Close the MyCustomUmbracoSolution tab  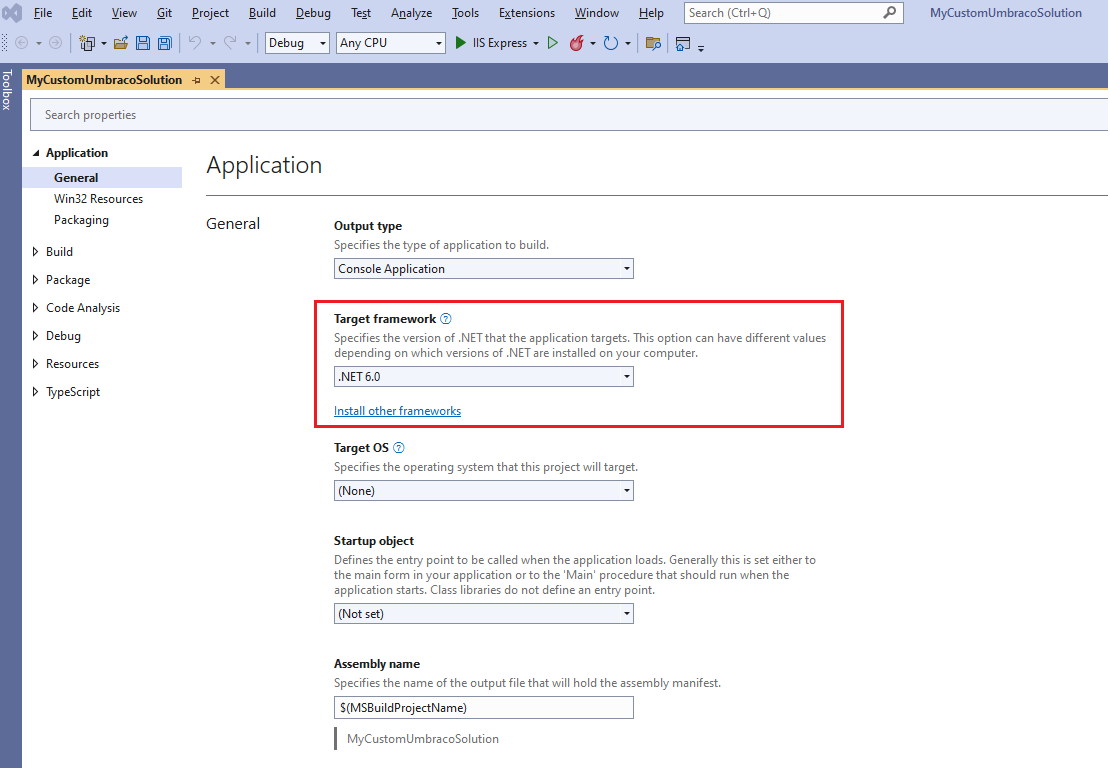pos(214,80)
